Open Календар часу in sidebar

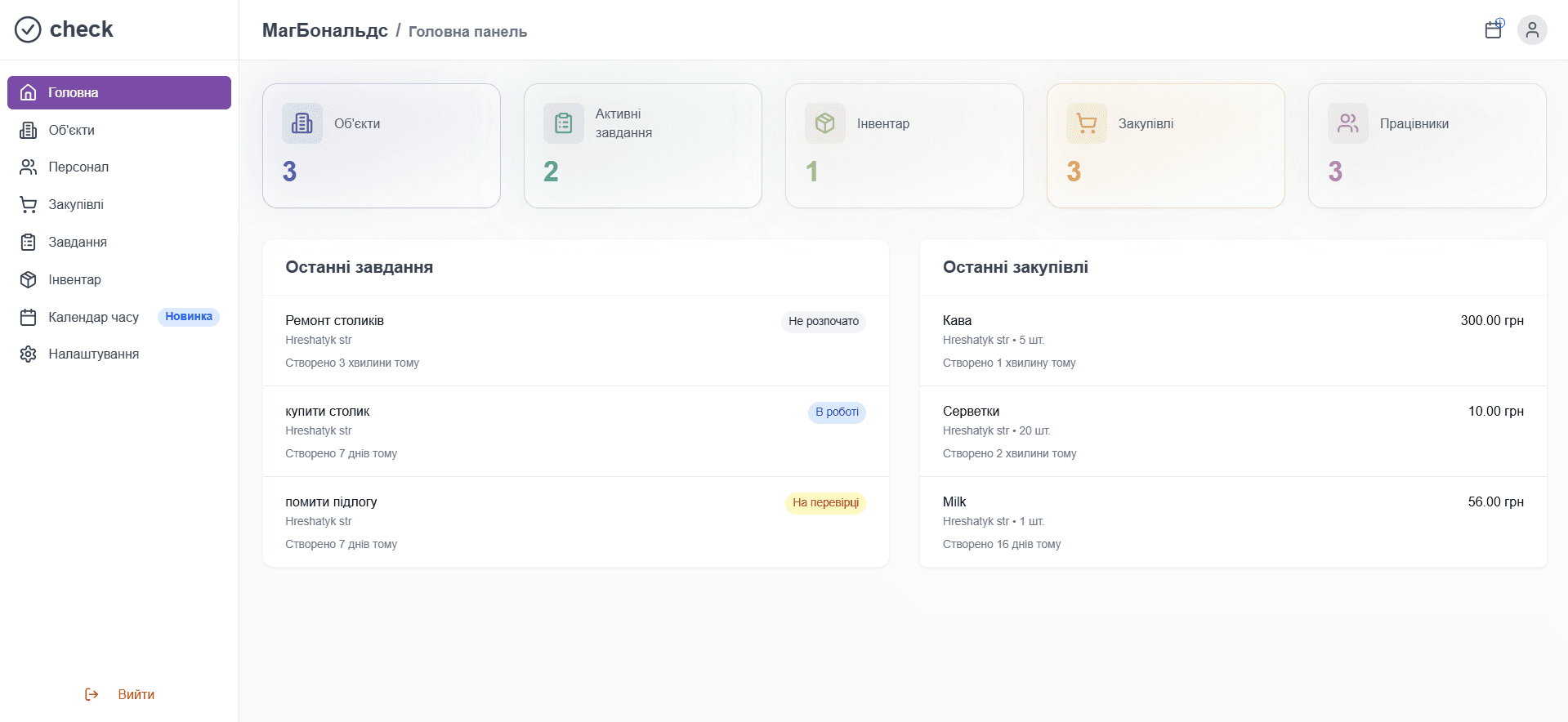[119, 317]
